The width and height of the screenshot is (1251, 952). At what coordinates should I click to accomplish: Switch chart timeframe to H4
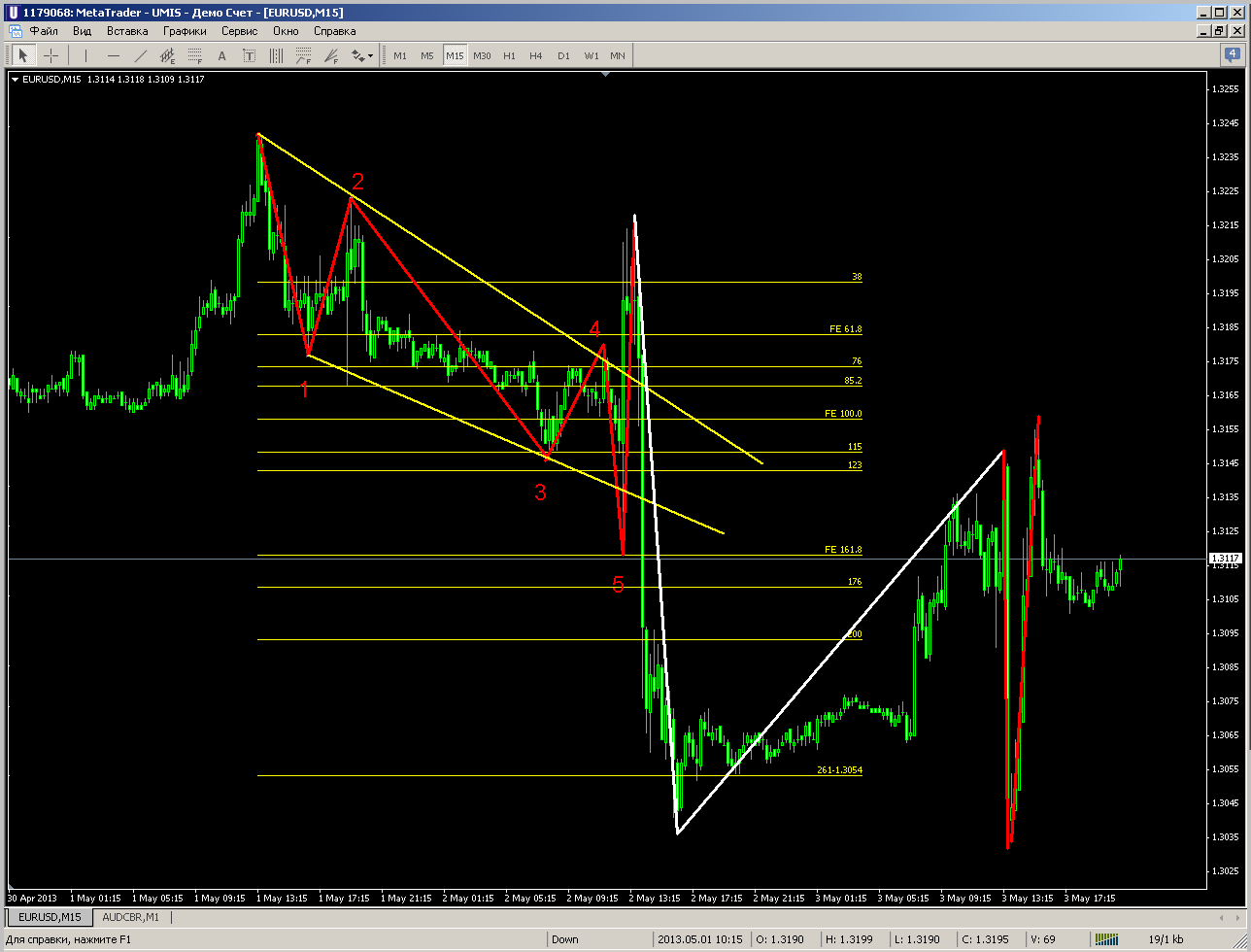click(536, 55)
